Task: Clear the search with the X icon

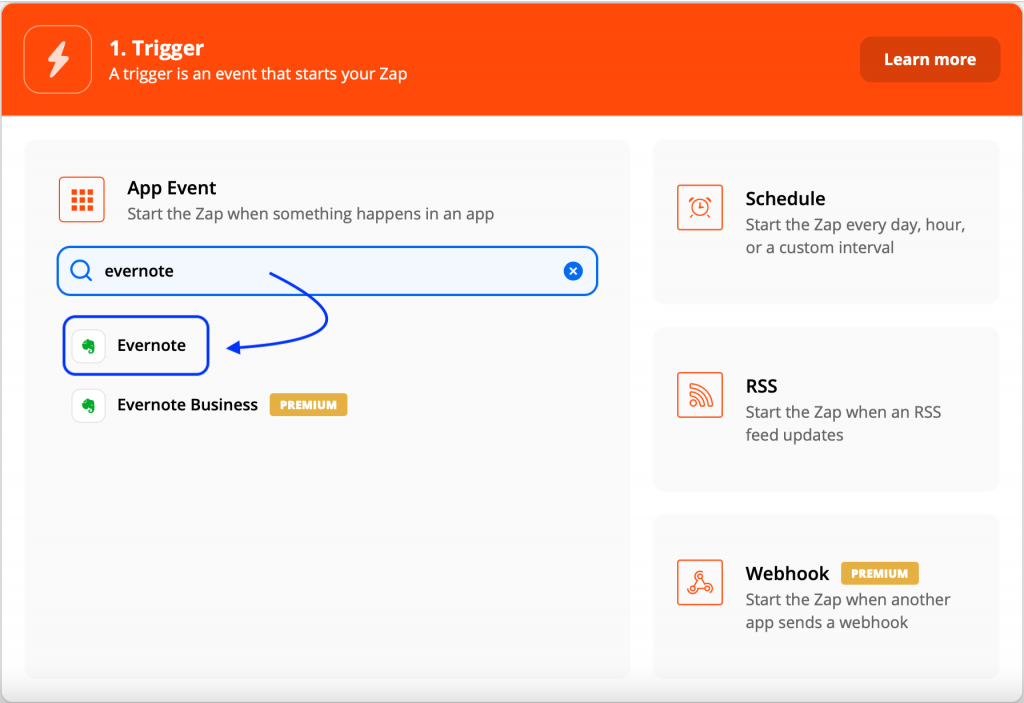Action: [x=573, y=271]
